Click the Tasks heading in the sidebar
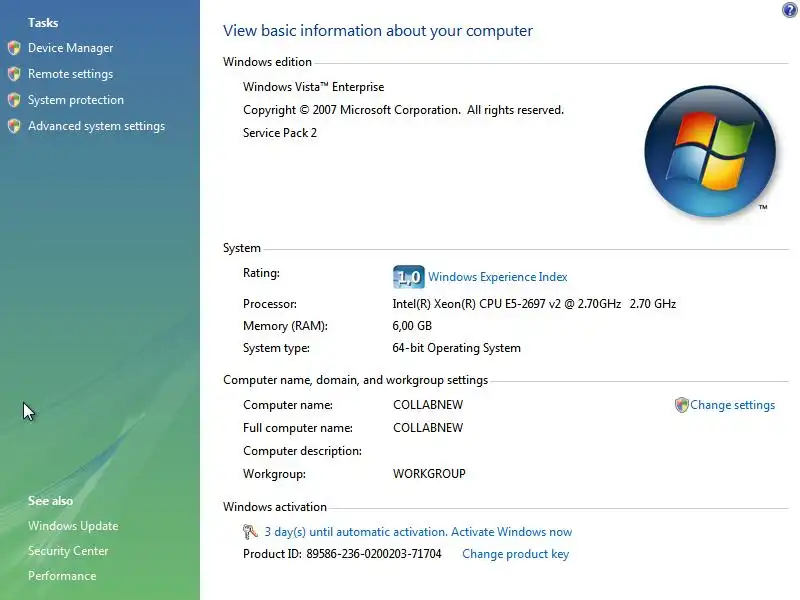Screen dimensions: 800x600 click(x=43, y=23)
